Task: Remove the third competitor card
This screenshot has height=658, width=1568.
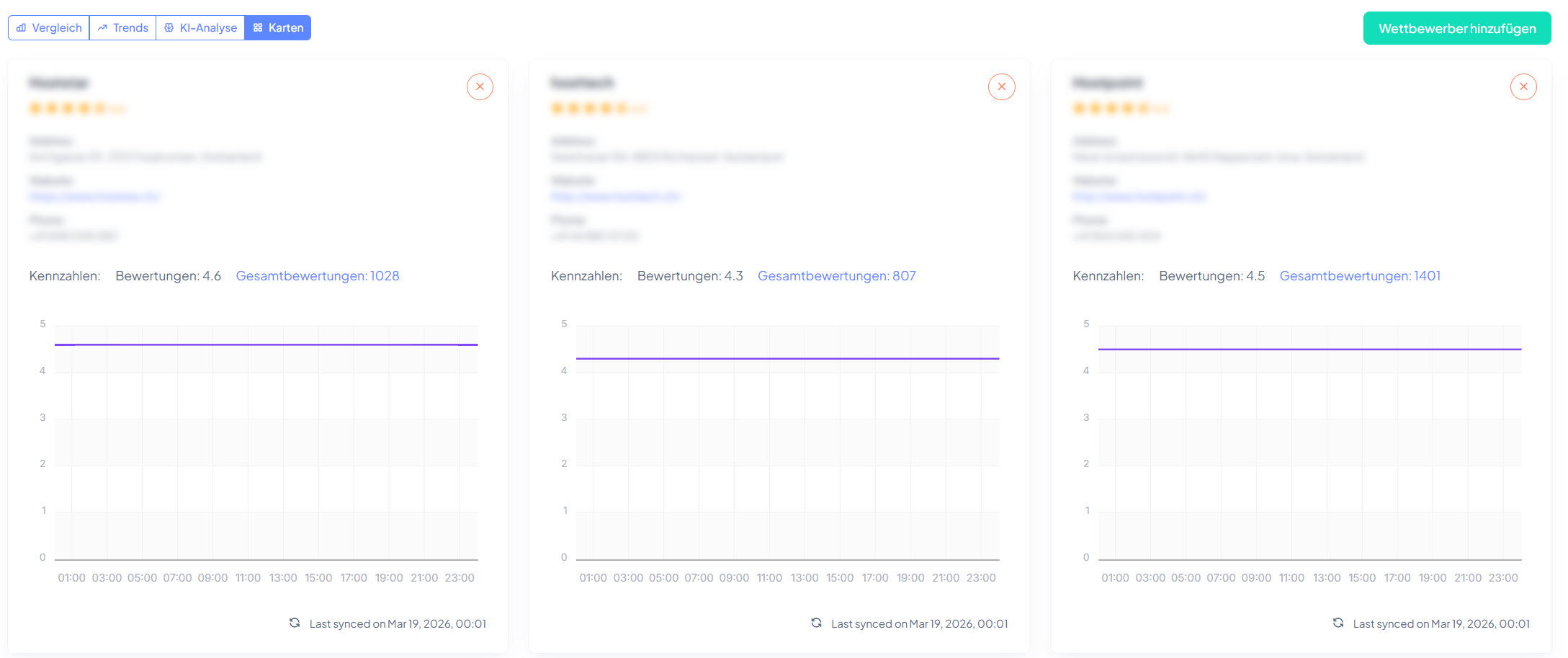Action: tap(1523, 86)
